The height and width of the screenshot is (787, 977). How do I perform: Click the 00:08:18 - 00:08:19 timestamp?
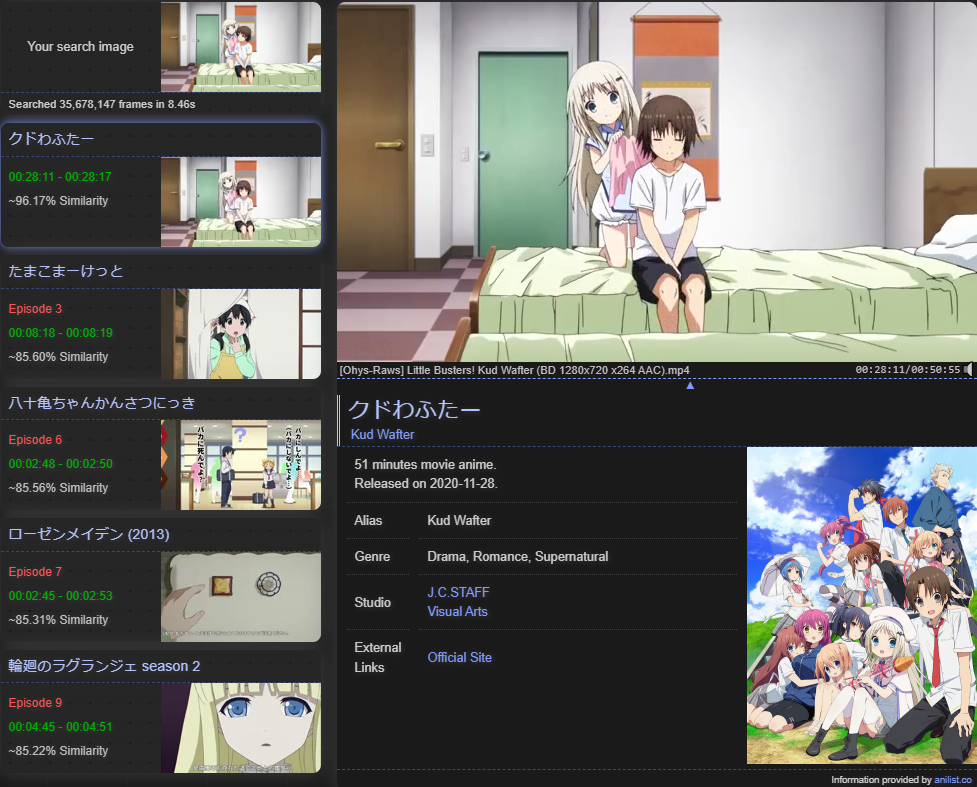(60, 333)
